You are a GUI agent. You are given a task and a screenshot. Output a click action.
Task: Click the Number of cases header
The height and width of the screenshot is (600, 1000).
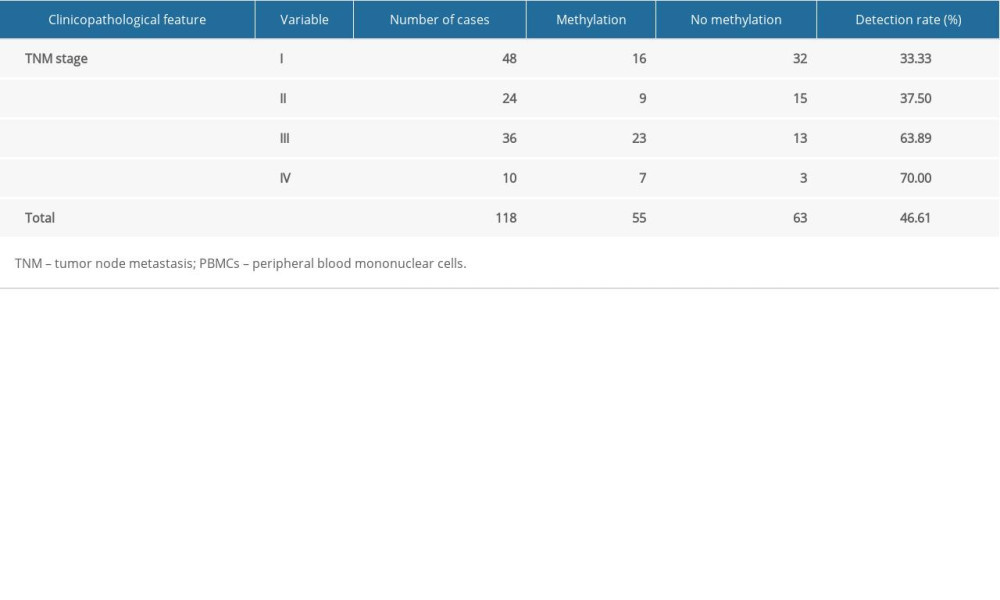pyautogui.click(x=439, y=20)
